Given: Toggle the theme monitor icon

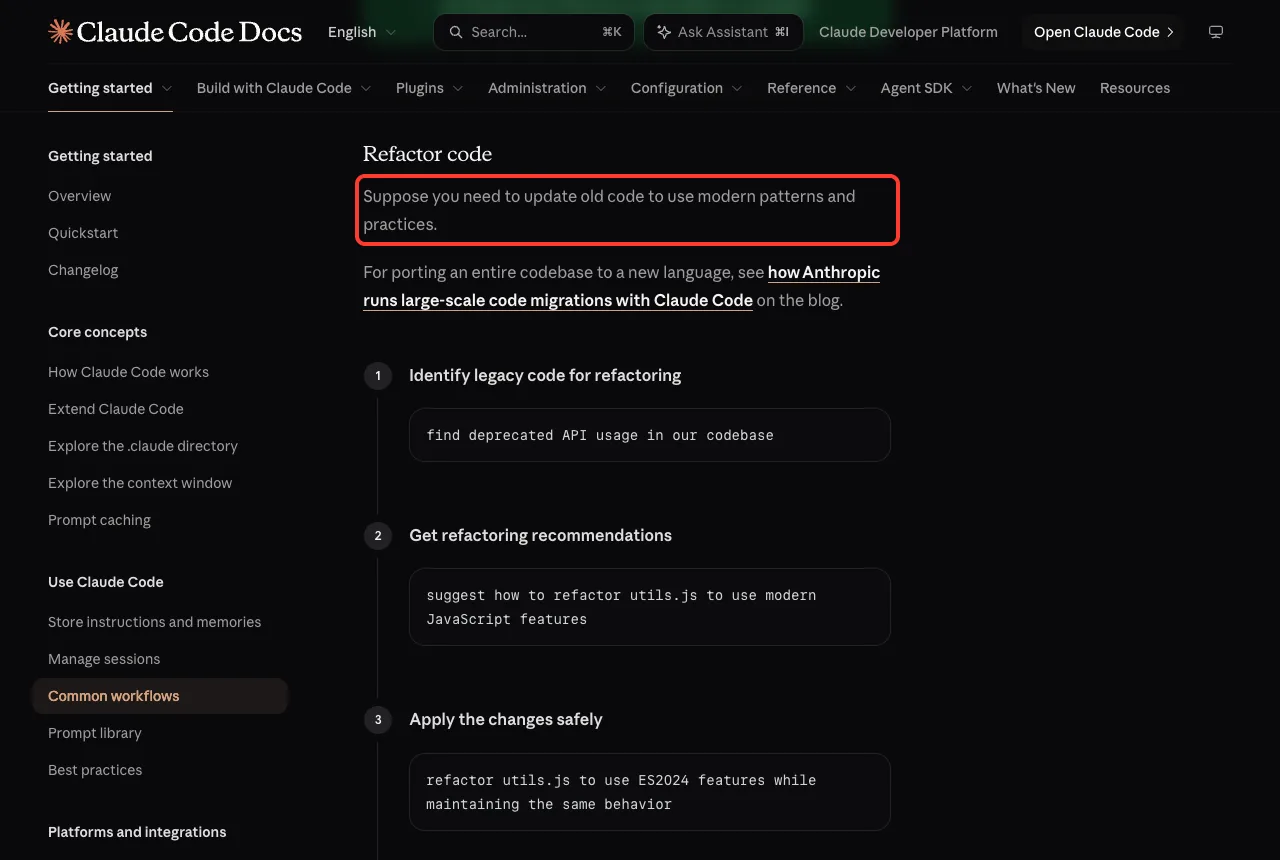Looking at the screenshot, I should pyautogui.click(x=1216, y=32).
